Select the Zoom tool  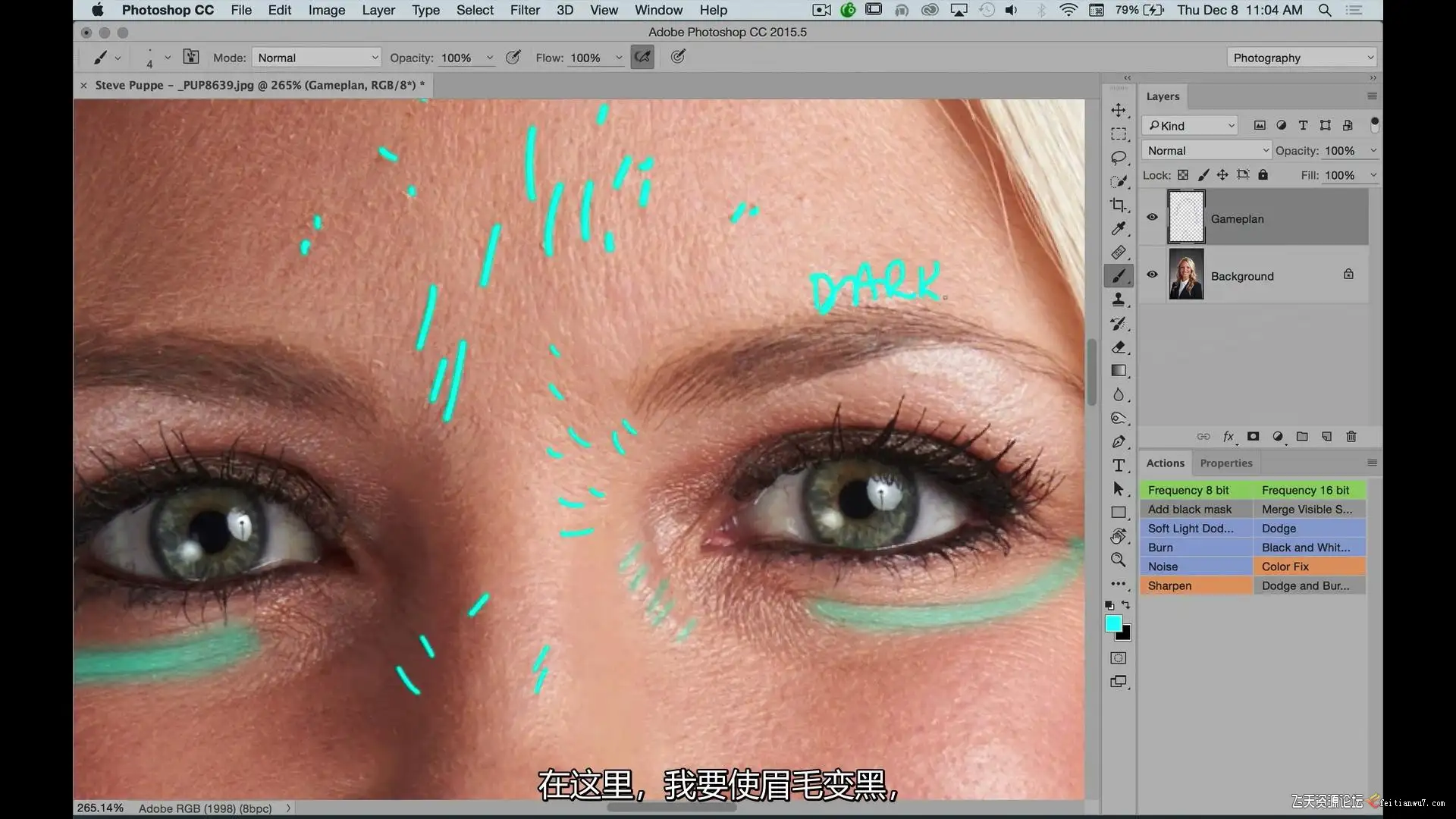click(1119, 560)
